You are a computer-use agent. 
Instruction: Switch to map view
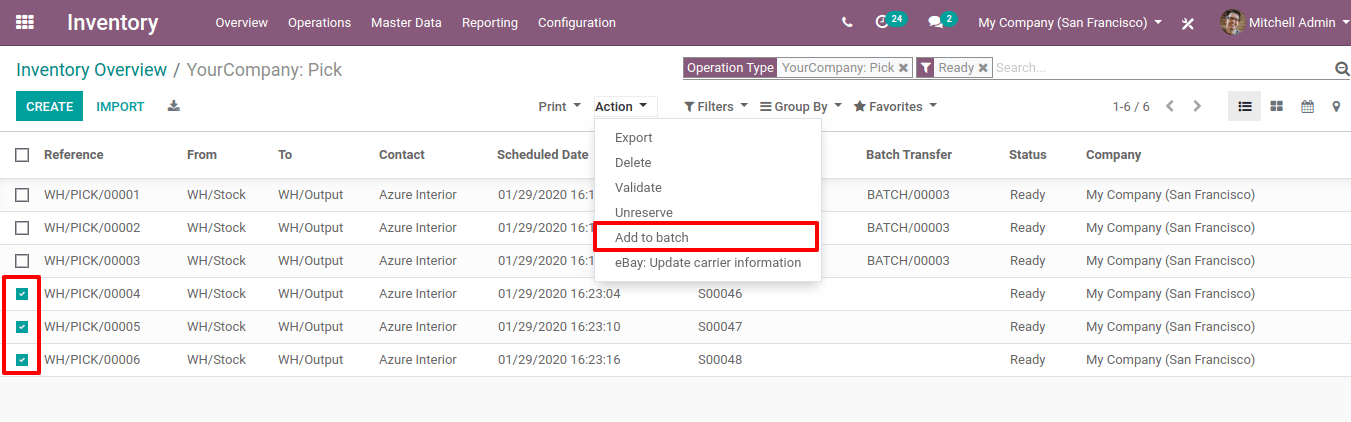tap(1336, 106)
